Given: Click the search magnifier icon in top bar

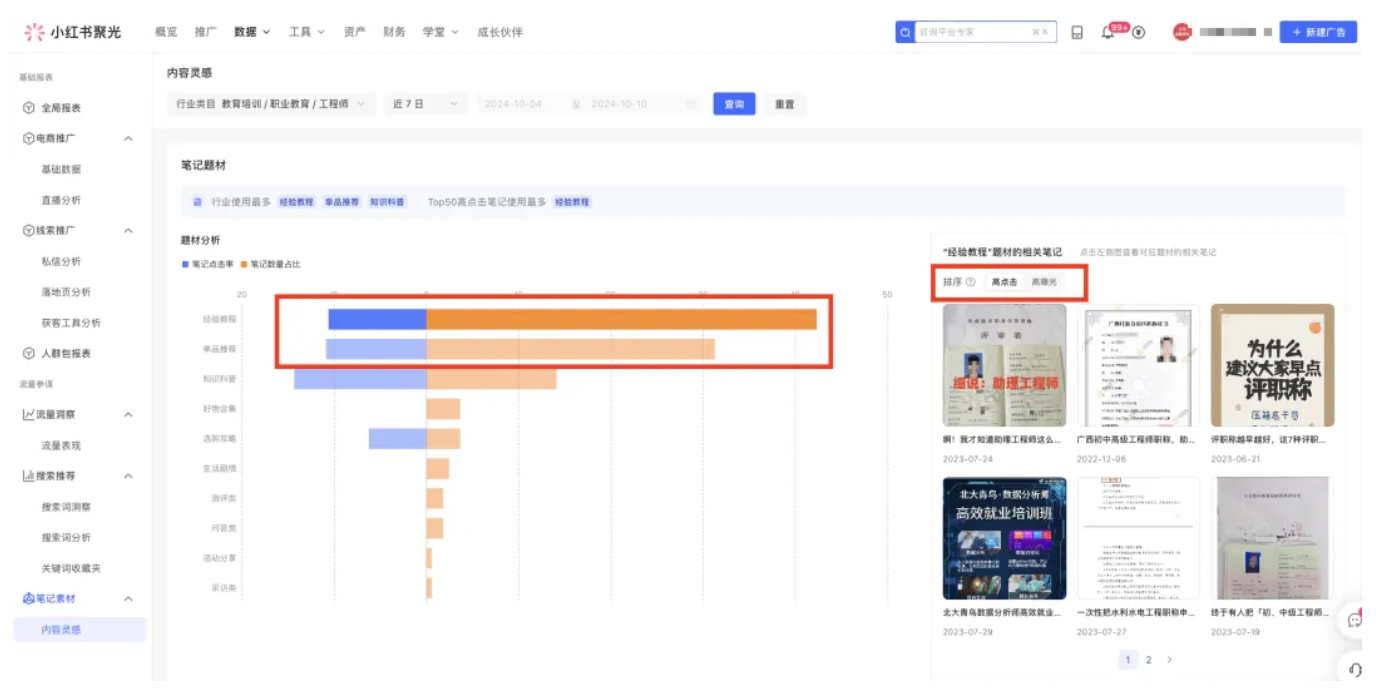Looking at the screenshot, I should point(906,32).
